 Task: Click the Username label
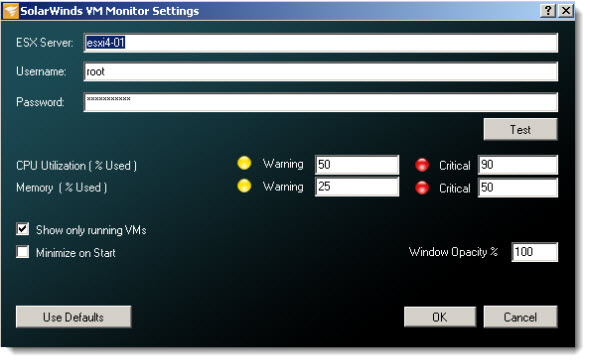pos(41,71)
